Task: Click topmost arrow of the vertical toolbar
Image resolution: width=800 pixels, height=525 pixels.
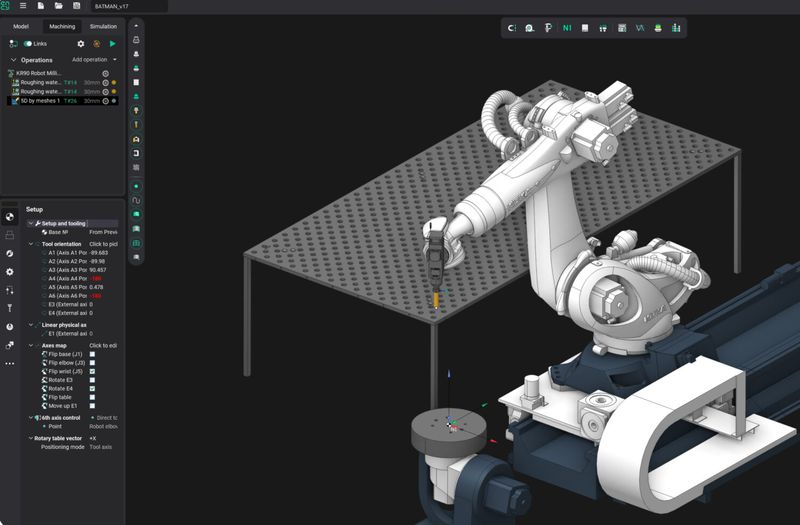Action: click(136, 26)
